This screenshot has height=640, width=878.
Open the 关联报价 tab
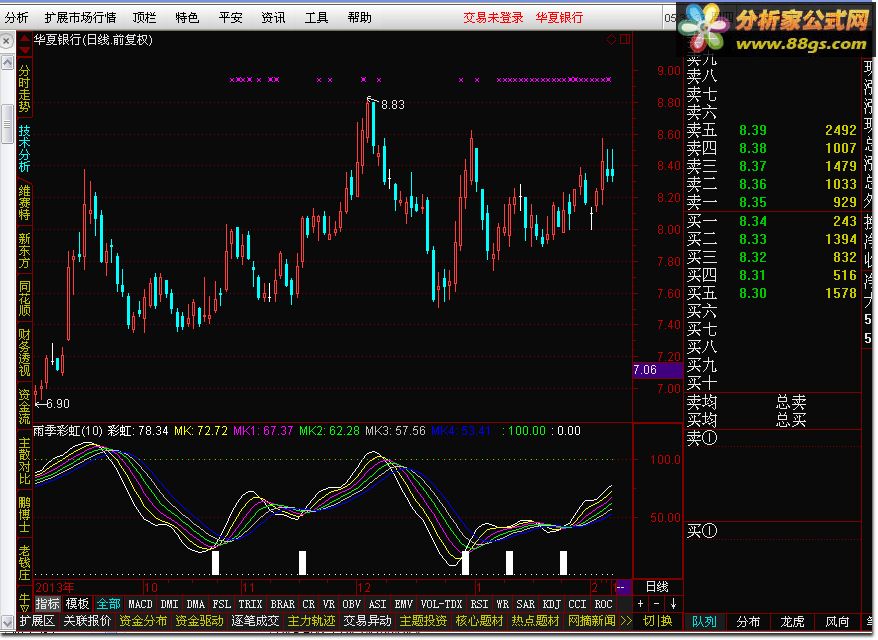pyautogui.click(x=87, y=621)
